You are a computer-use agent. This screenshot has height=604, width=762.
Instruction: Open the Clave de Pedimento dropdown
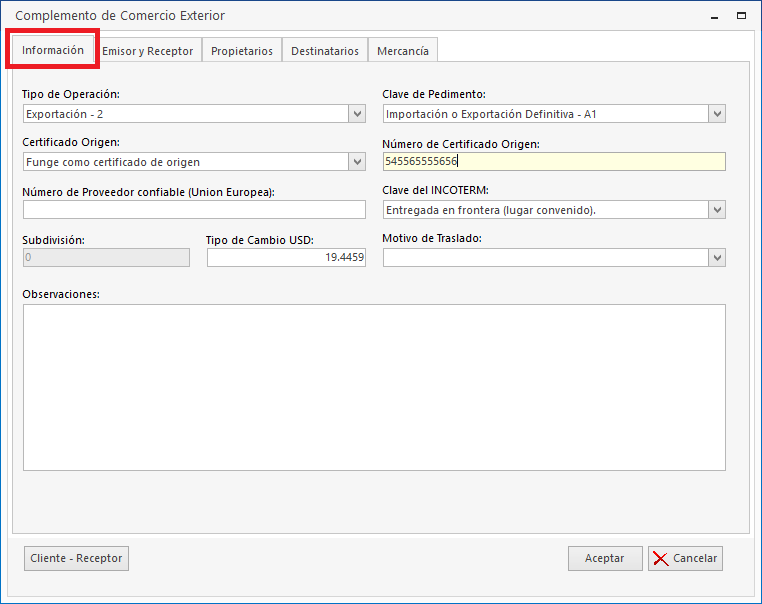pyautogui.click(x=716, y=114)
